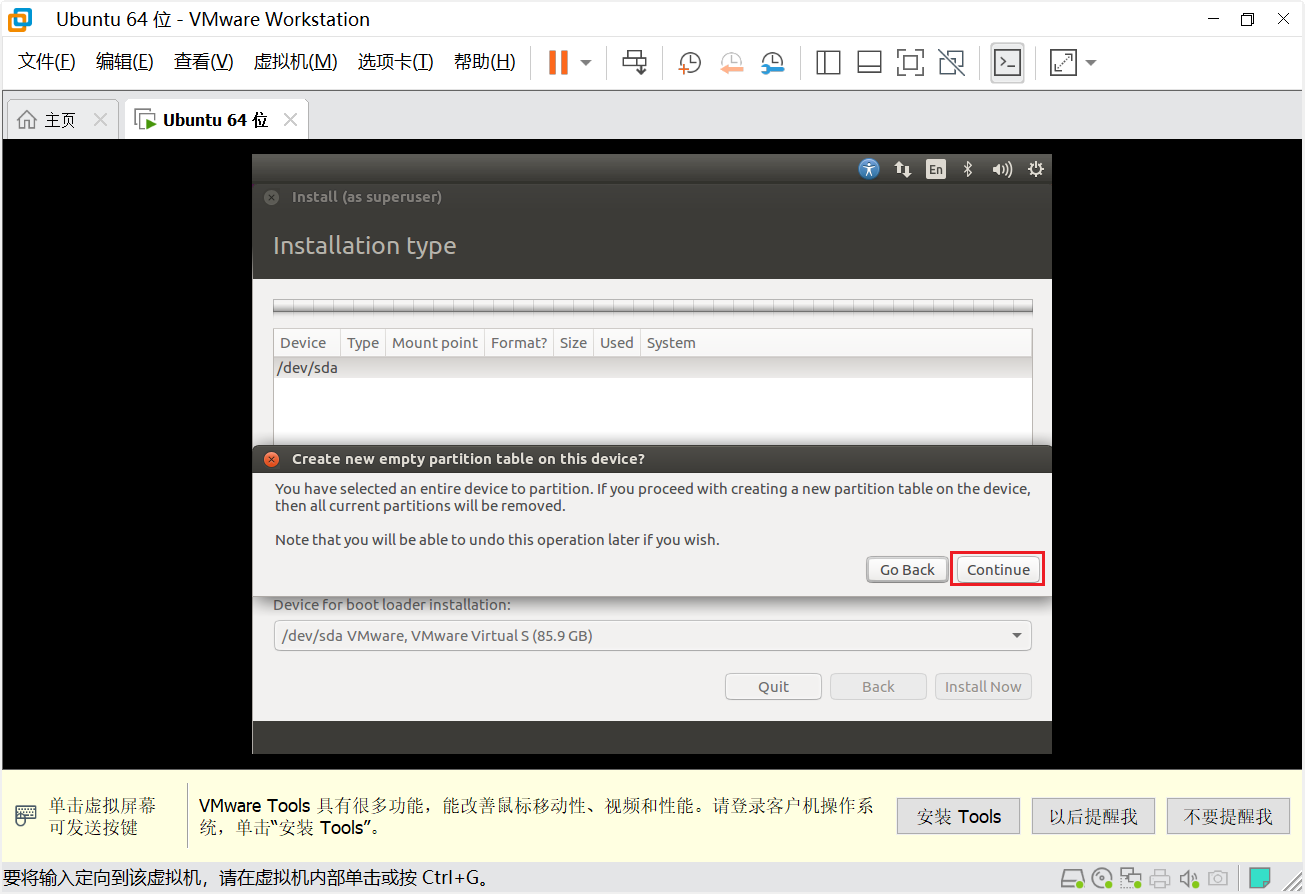Click the Quit button in installer

tap(773, 686)
